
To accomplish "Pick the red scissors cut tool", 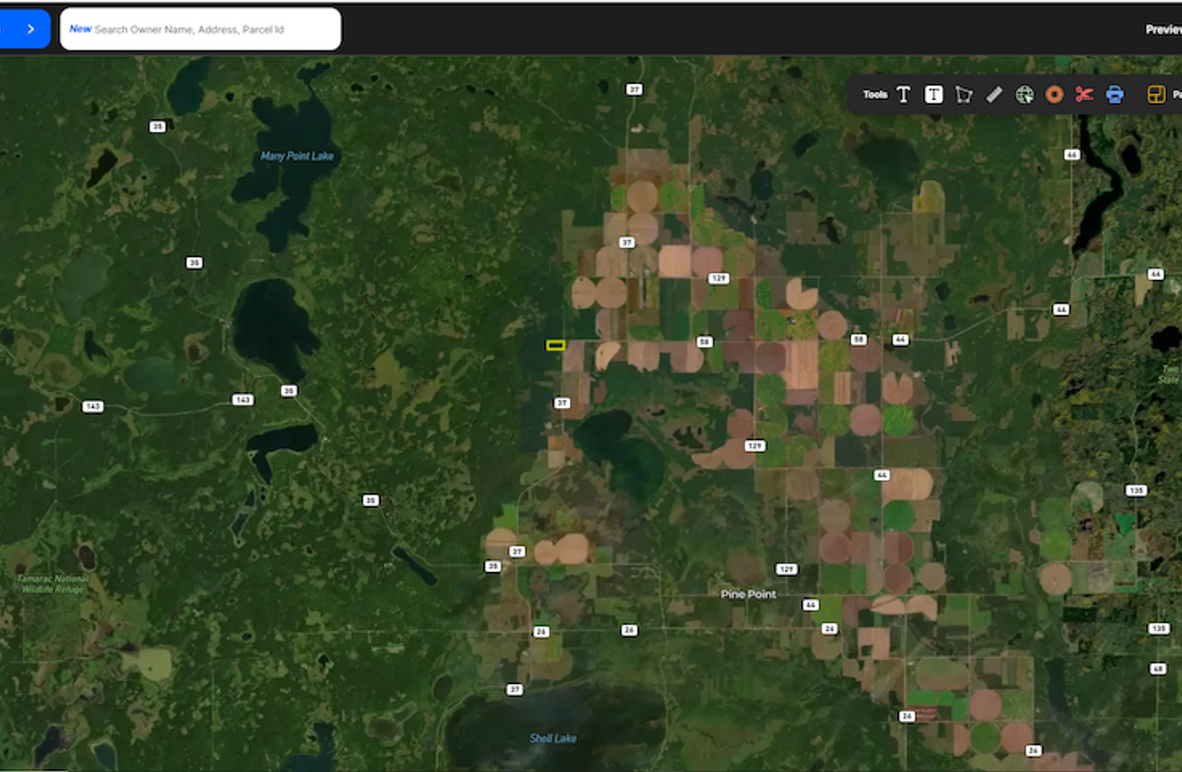I will (x=1084, y=94).
